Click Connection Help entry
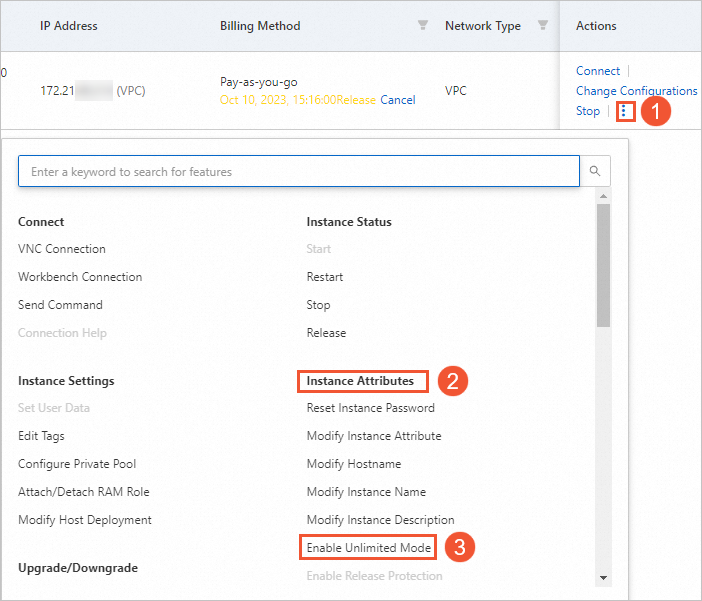The image size is (702, 601). (62, 333)
